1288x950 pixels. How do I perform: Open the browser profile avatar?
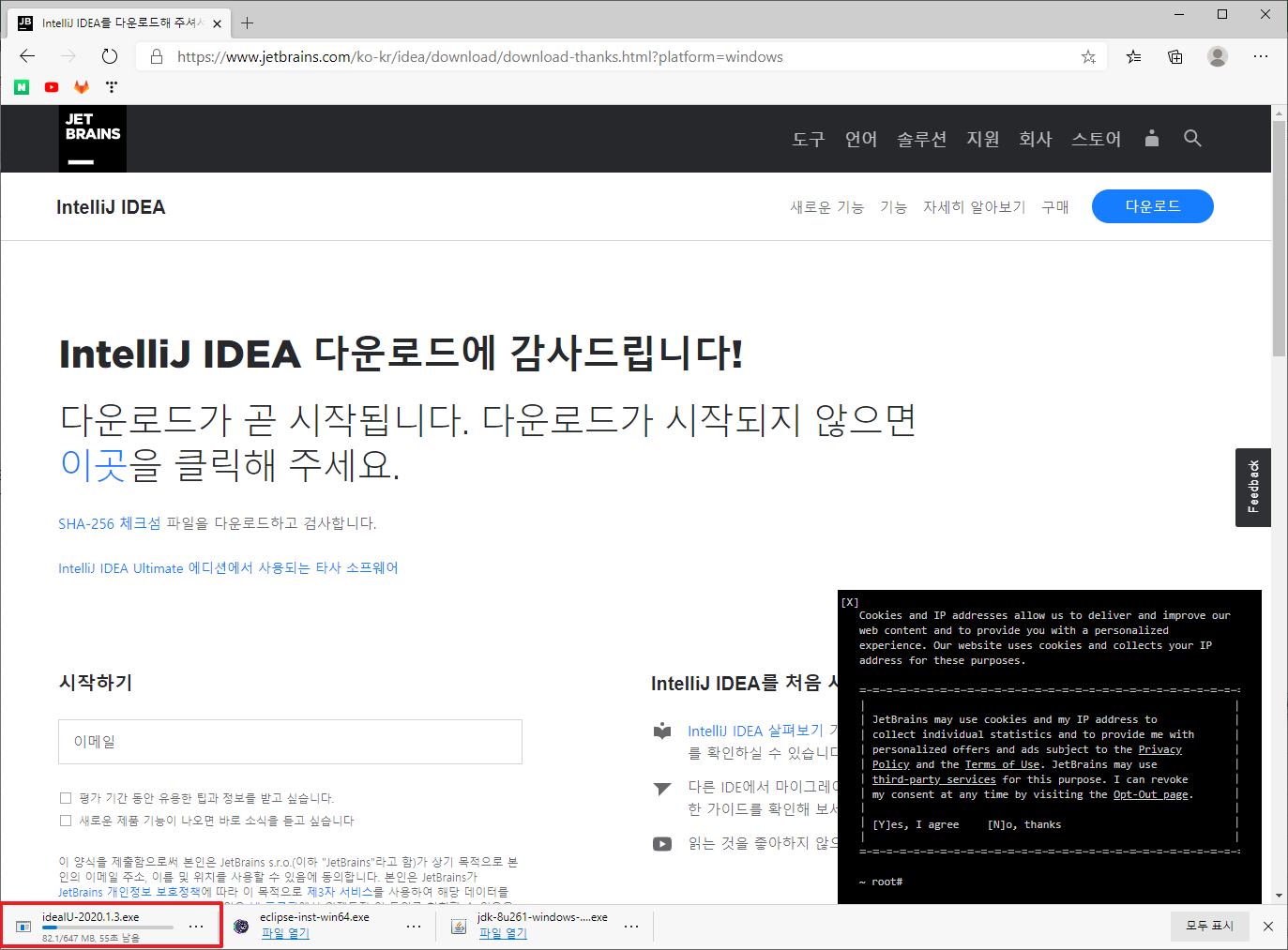[1218, 56]
